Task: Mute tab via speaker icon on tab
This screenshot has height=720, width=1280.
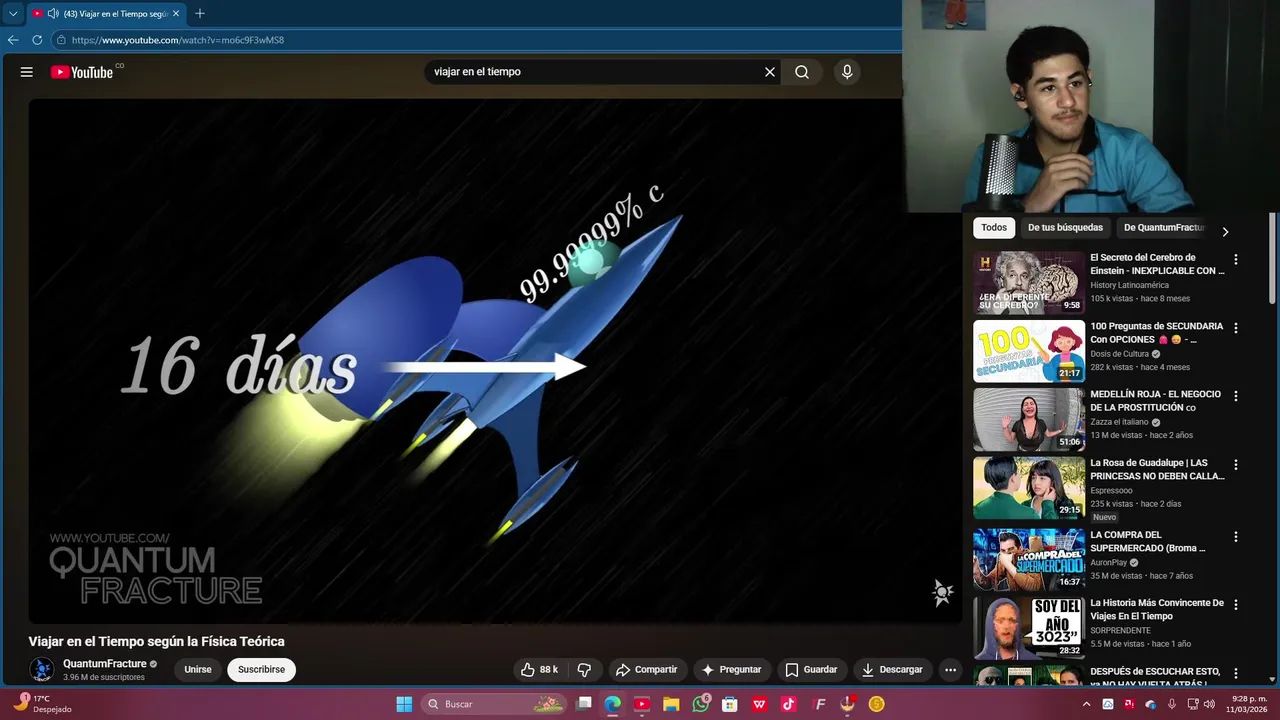Action: coord(53,14)
